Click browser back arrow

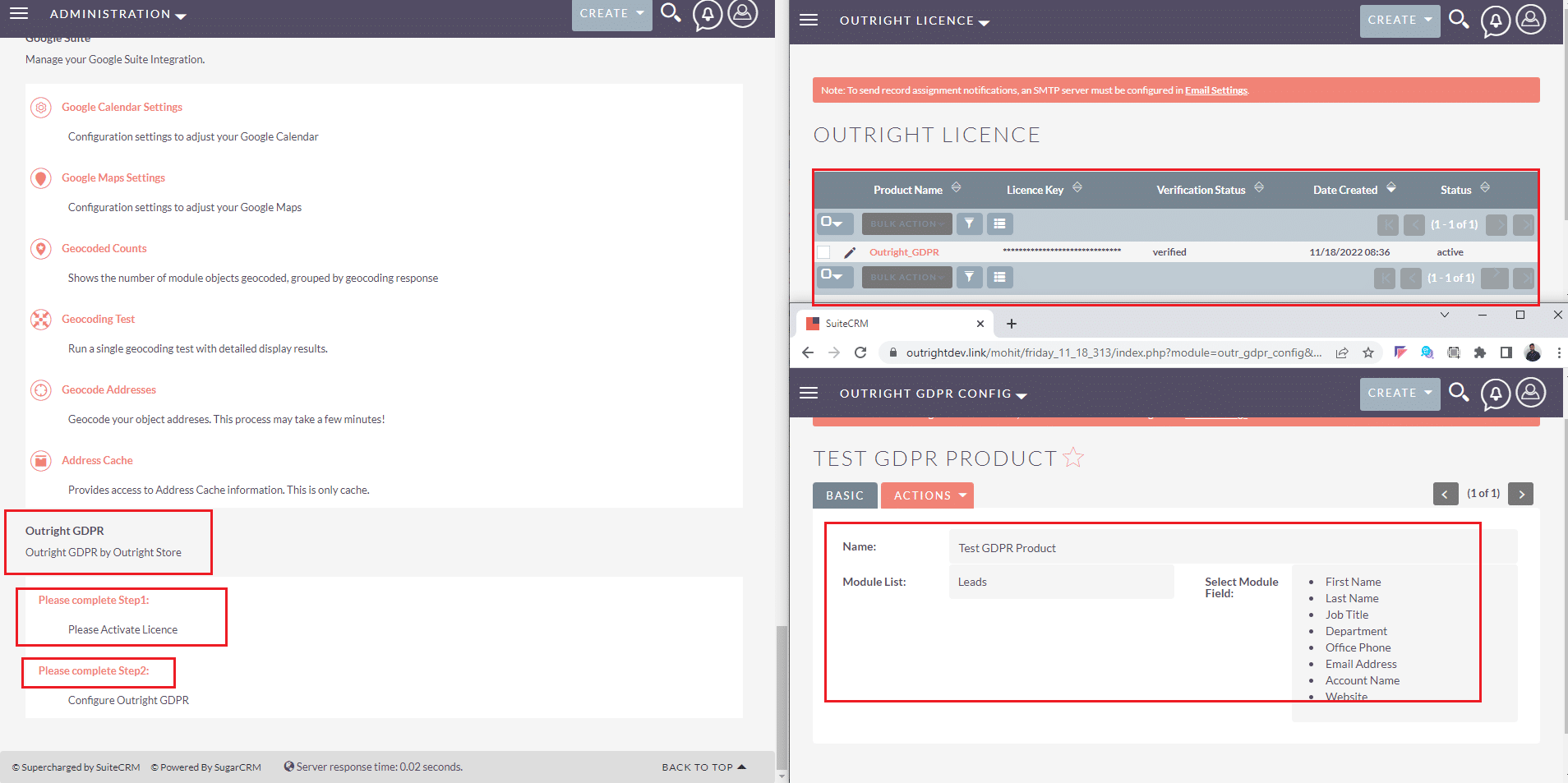pos(808,352)
